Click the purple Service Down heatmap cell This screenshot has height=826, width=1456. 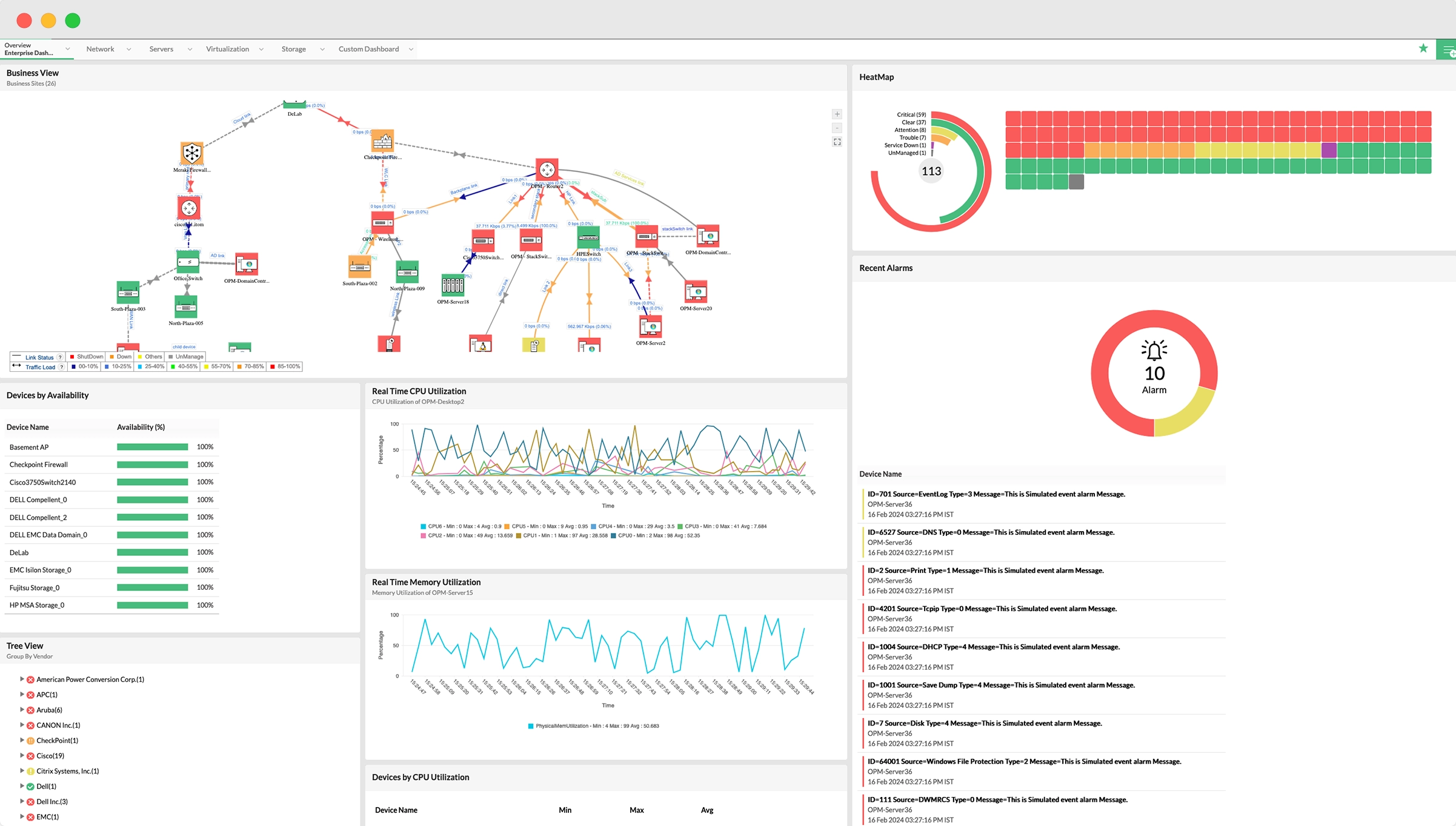tap(1328, 150)
